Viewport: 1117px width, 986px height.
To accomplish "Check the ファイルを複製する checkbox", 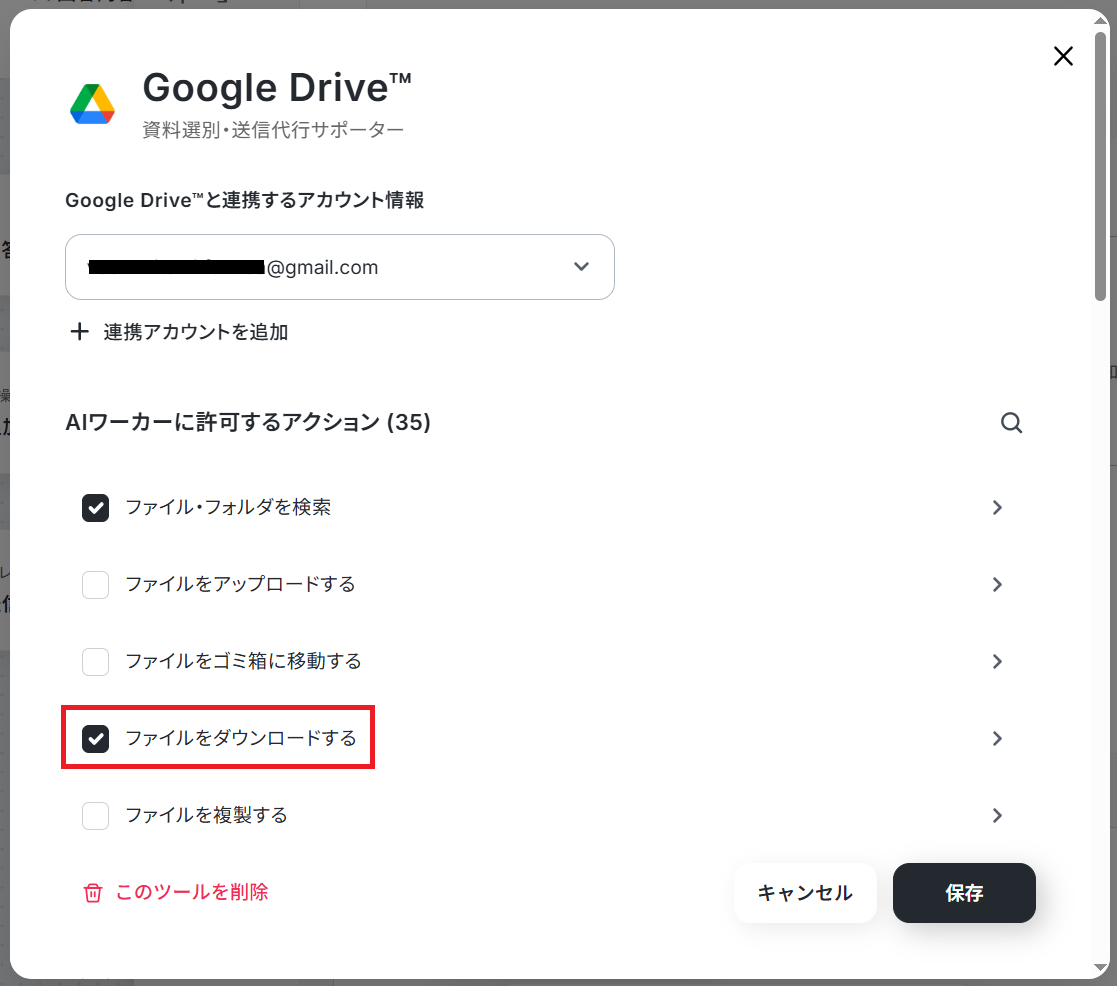I will [x=95, y=816].
